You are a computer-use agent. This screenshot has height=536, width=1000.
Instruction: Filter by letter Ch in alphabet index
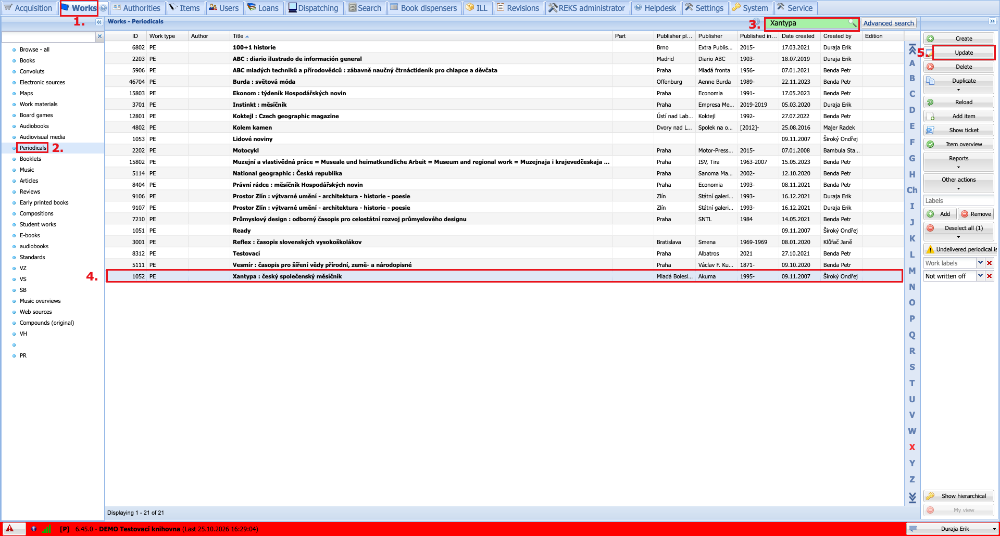(x=912, y=190)
